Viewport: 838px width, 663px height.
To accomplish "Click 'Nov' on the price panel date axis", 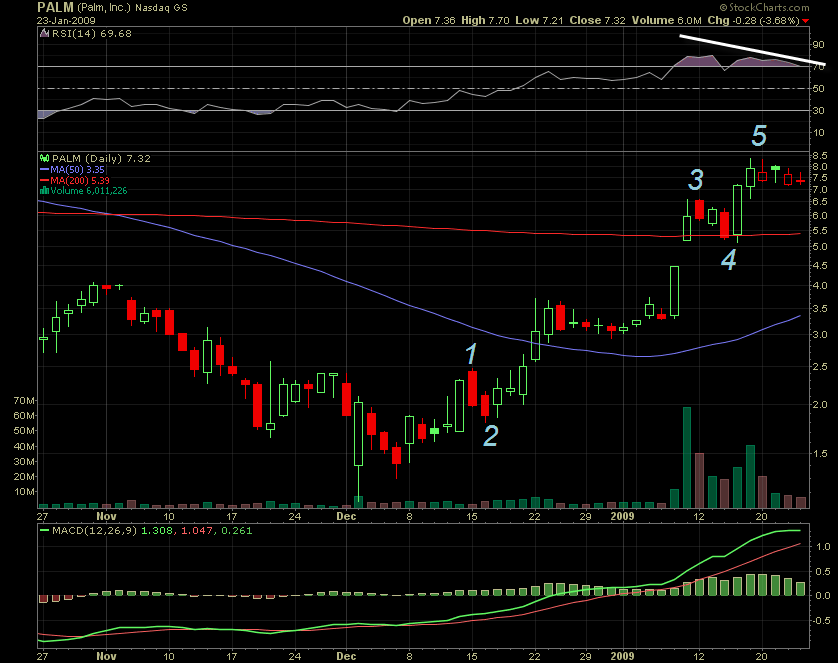I will (106, 517).
